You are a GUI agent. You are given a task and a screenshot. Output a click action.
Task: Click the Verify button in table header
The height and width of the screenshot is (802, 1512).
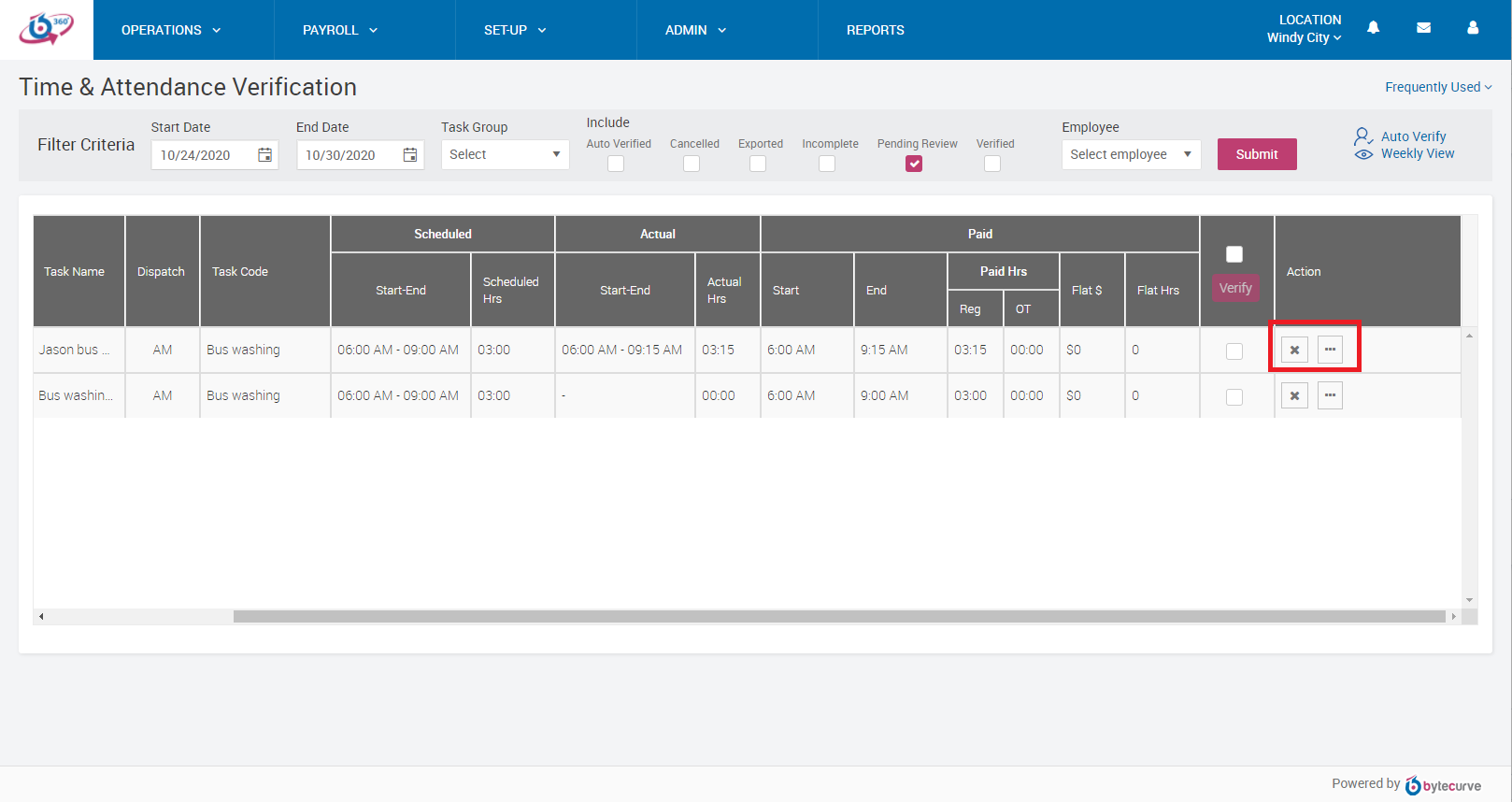coord(1235,288)
